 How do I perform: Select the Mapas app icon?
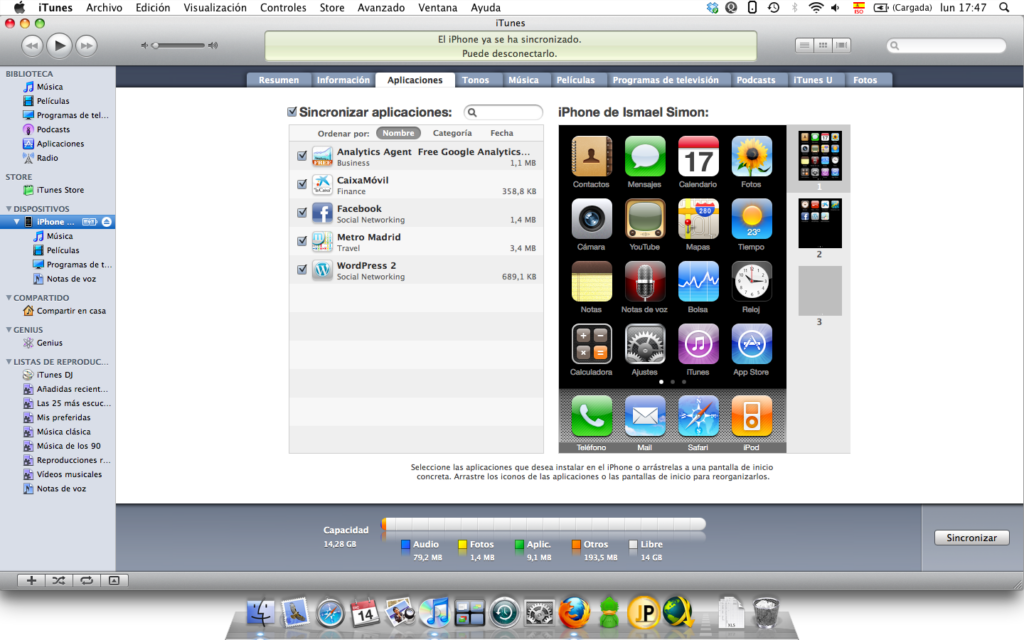[698, 219]
